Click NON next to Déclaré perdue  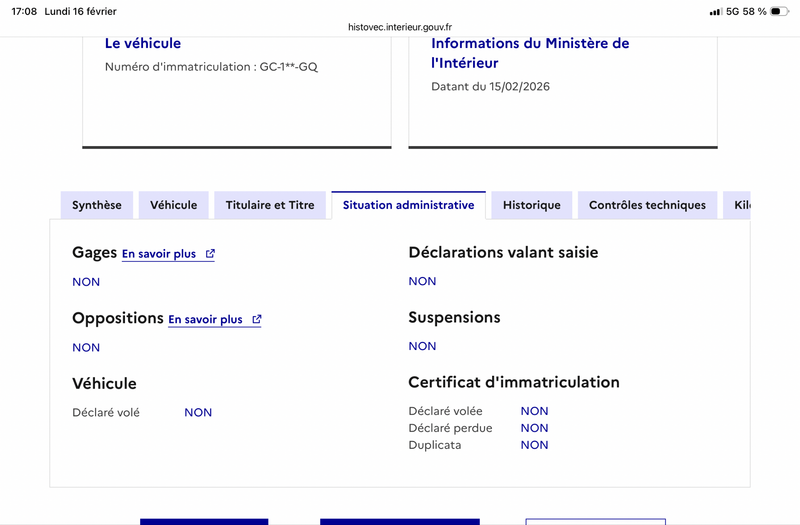tap(534, 428)
